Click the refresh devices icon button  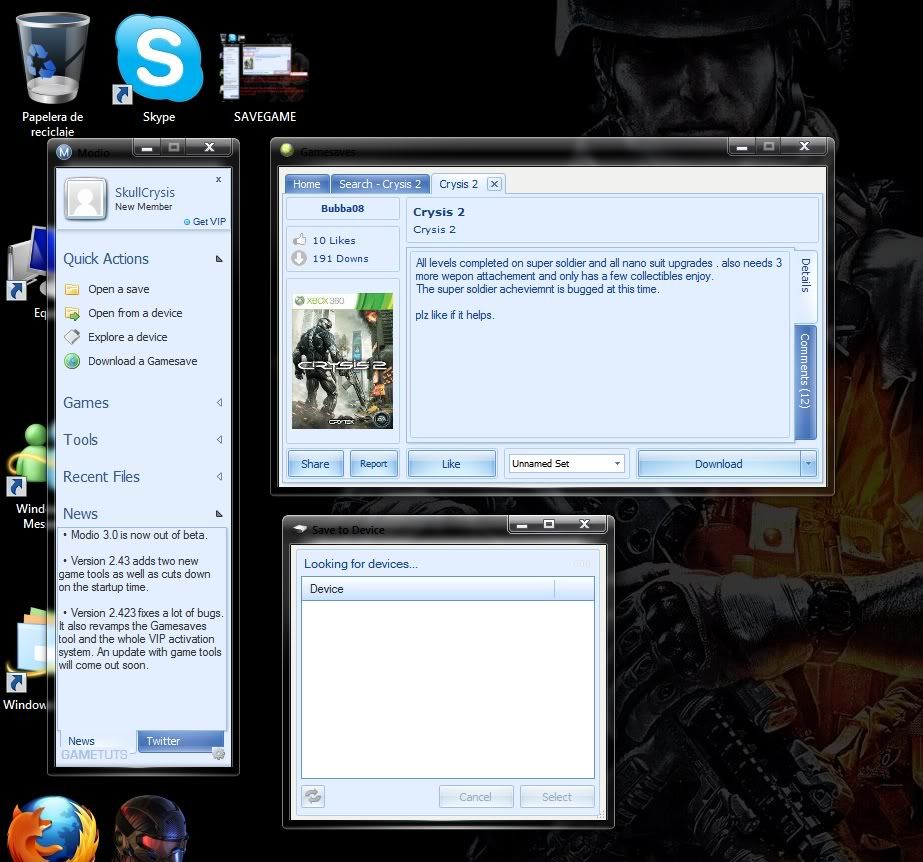tap(313, 797)
